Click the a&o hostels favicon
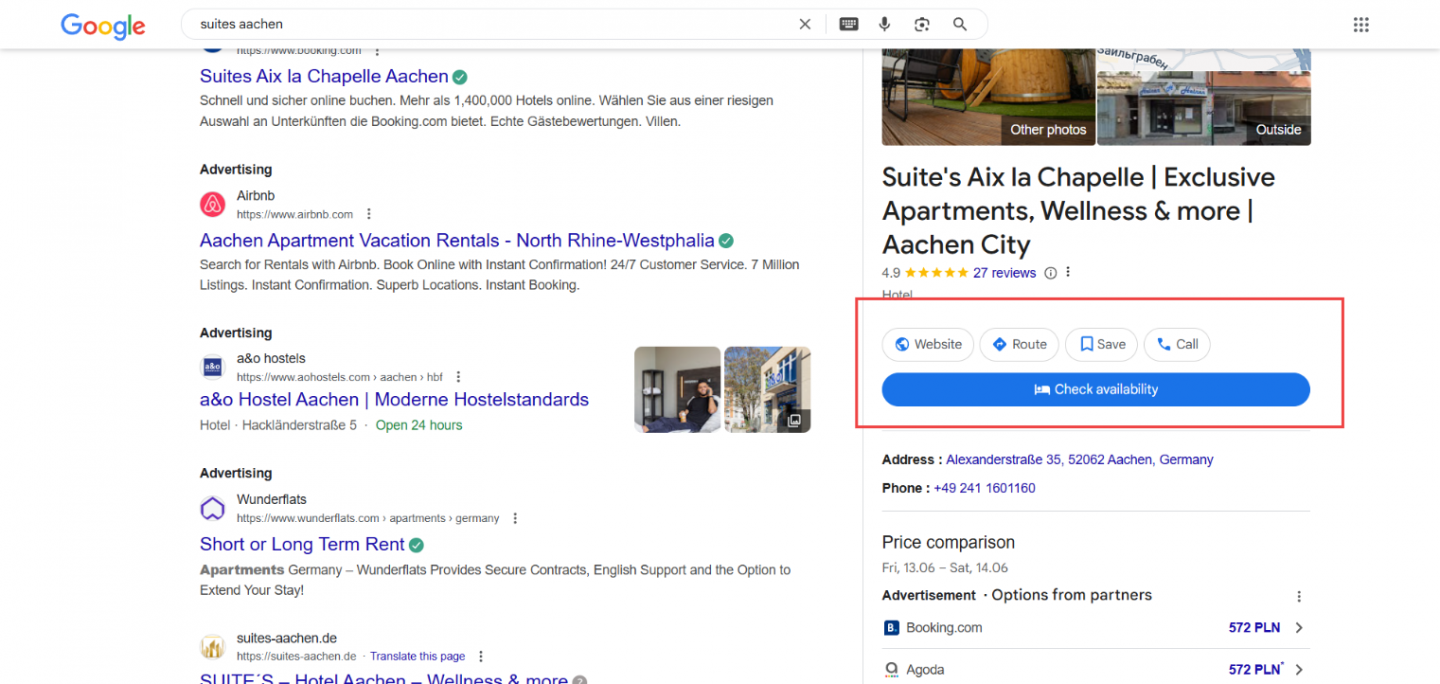 point(213,367)
